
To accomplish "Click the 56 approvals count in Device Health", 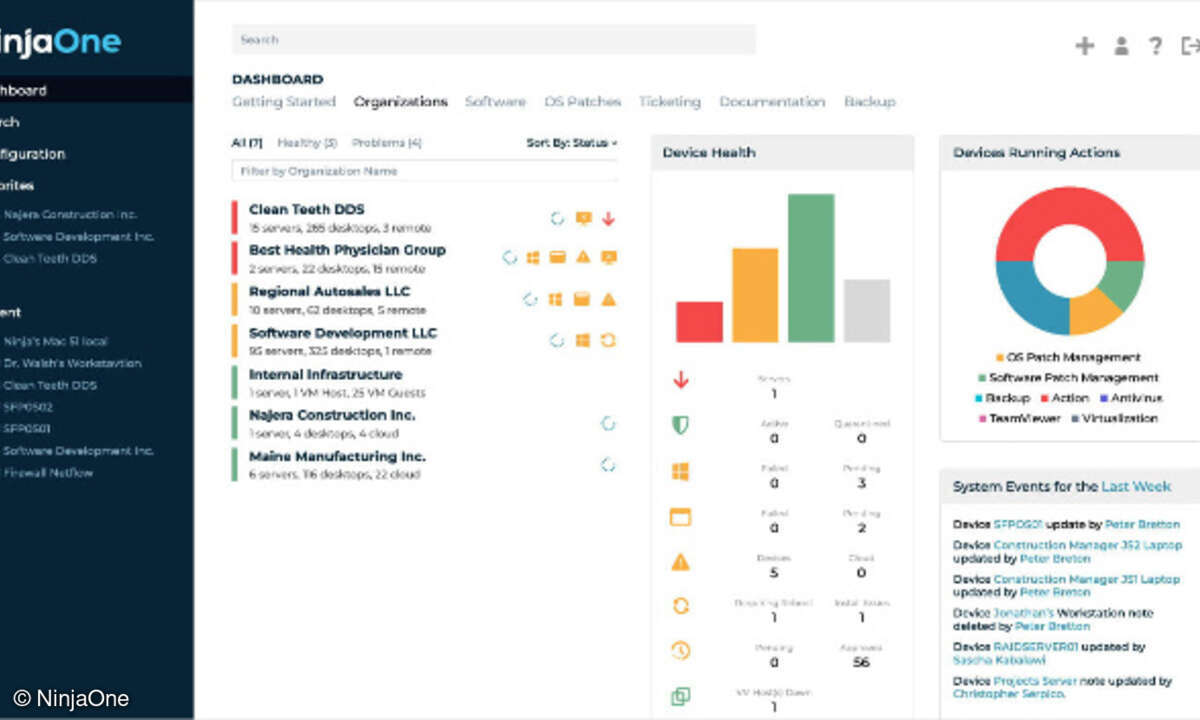I will pyautogui.click(x=861, y=663).
